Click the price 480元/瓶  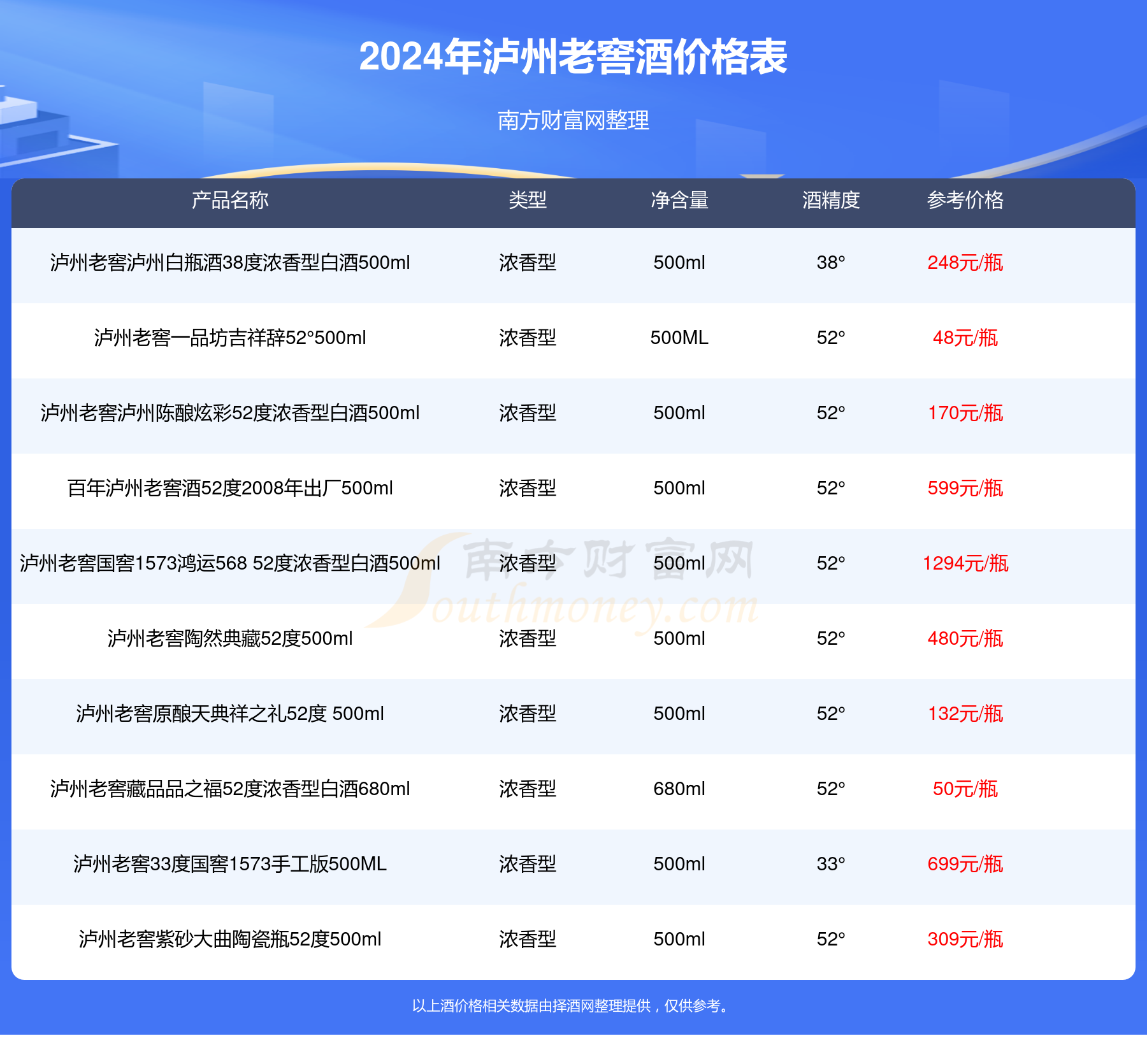point(965,638)
